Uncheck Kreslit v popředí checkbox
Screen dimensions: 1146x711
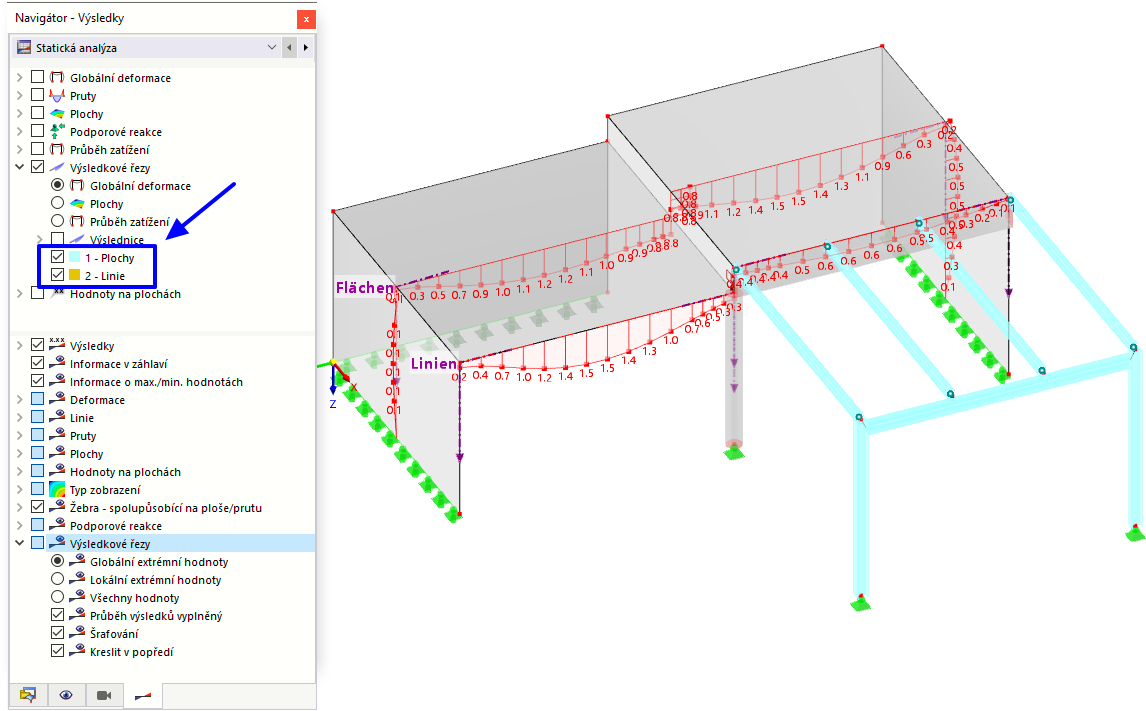[x=57, y=650]
